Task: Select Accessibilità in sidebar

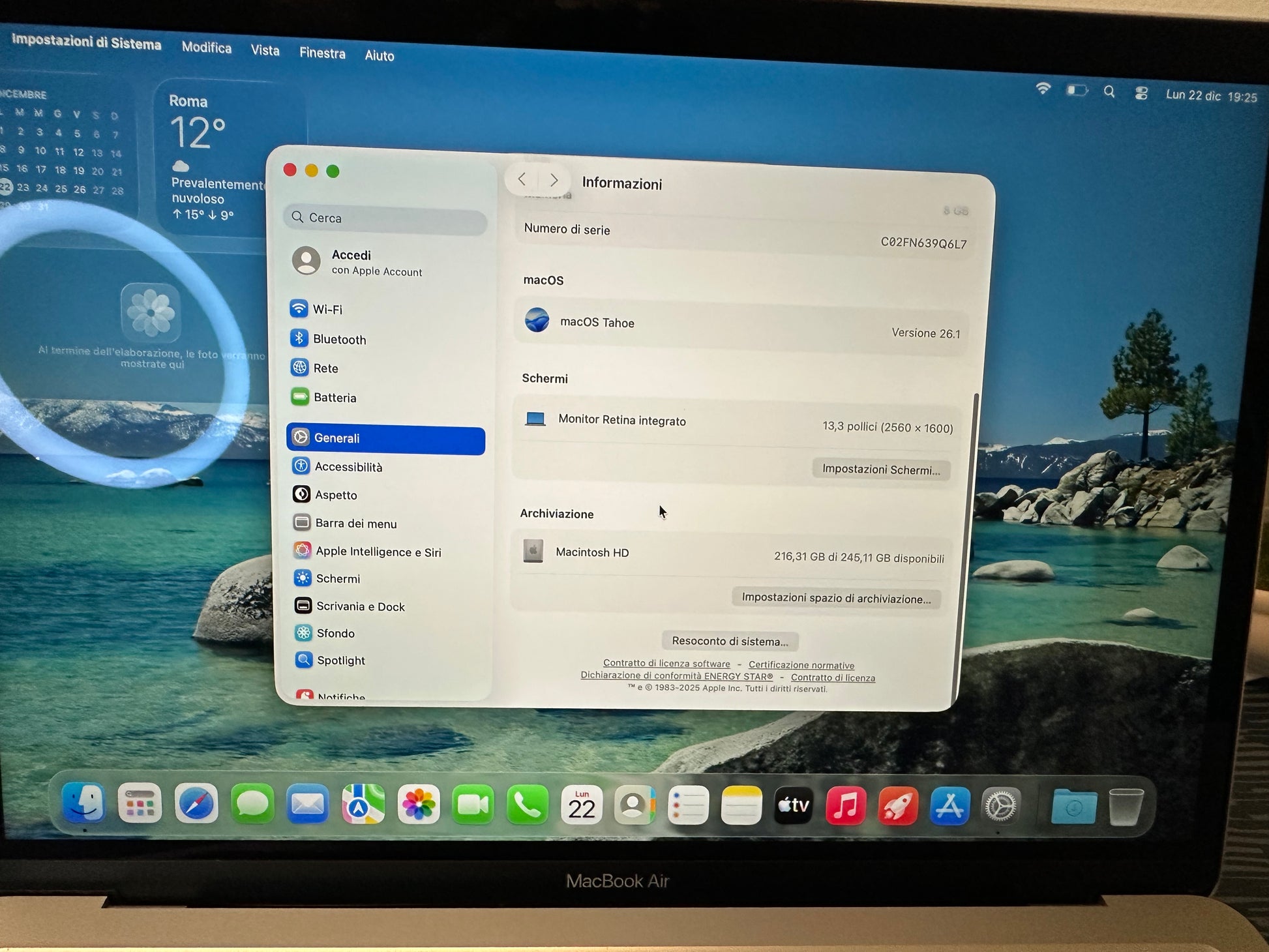Action: point(348,467)
